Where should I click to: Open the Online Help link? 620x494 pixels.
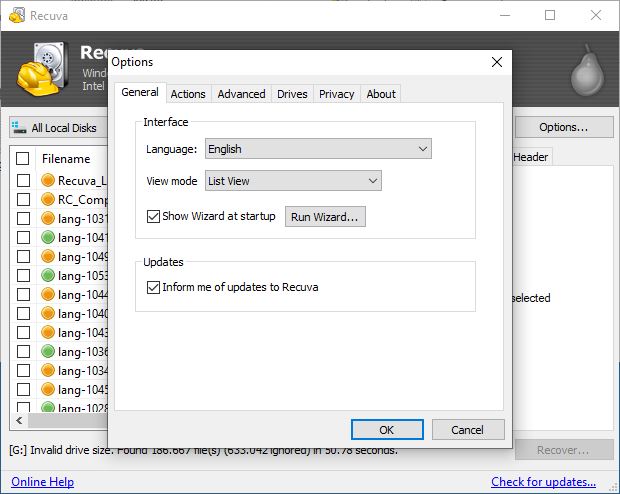coord(42,481)
